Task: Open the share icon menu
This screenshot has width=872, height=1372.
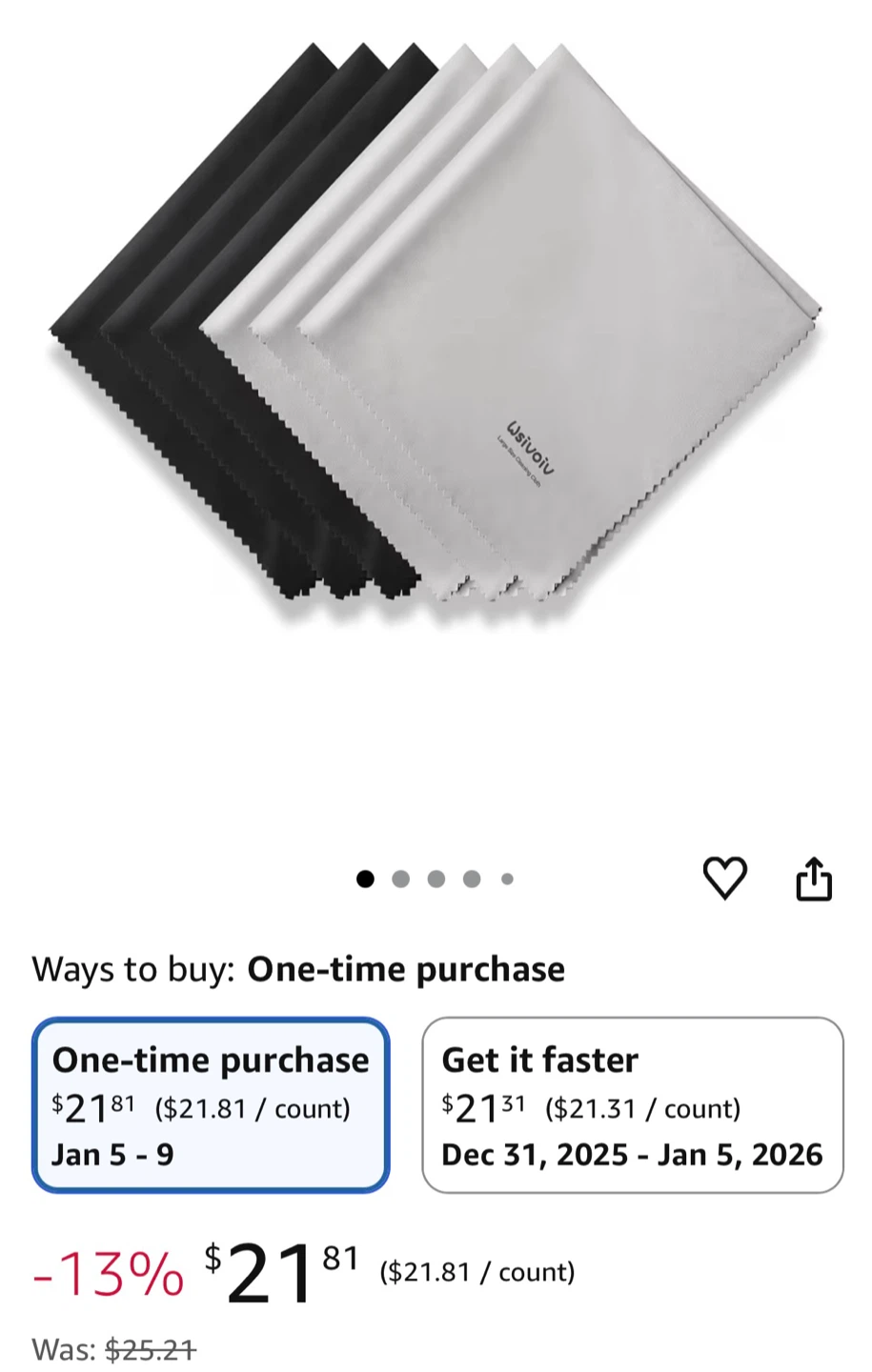Action: coord(814,878)
